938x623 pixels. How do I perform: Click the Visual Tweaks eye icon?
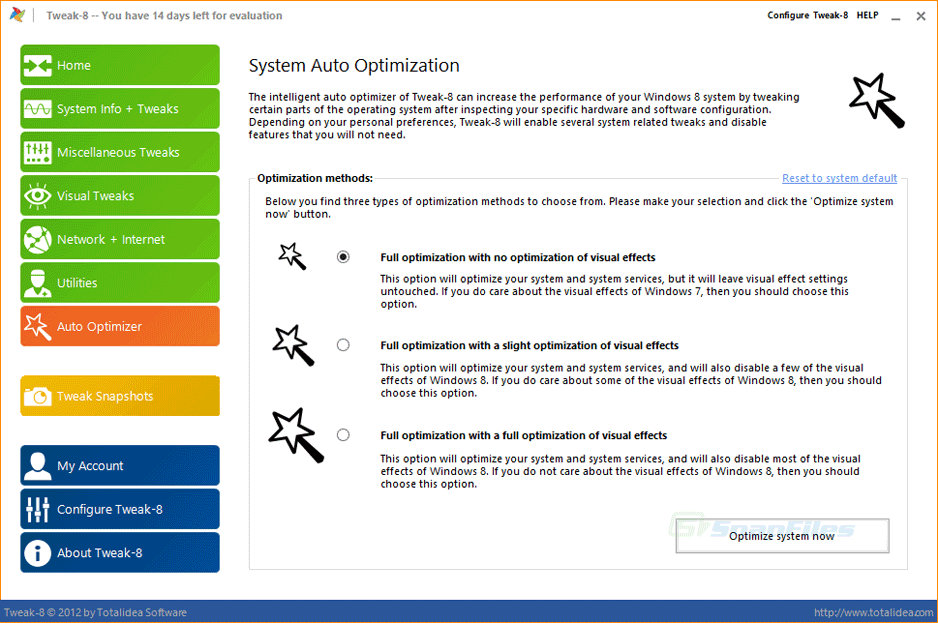pyautogui.click(x=38, y=196)
